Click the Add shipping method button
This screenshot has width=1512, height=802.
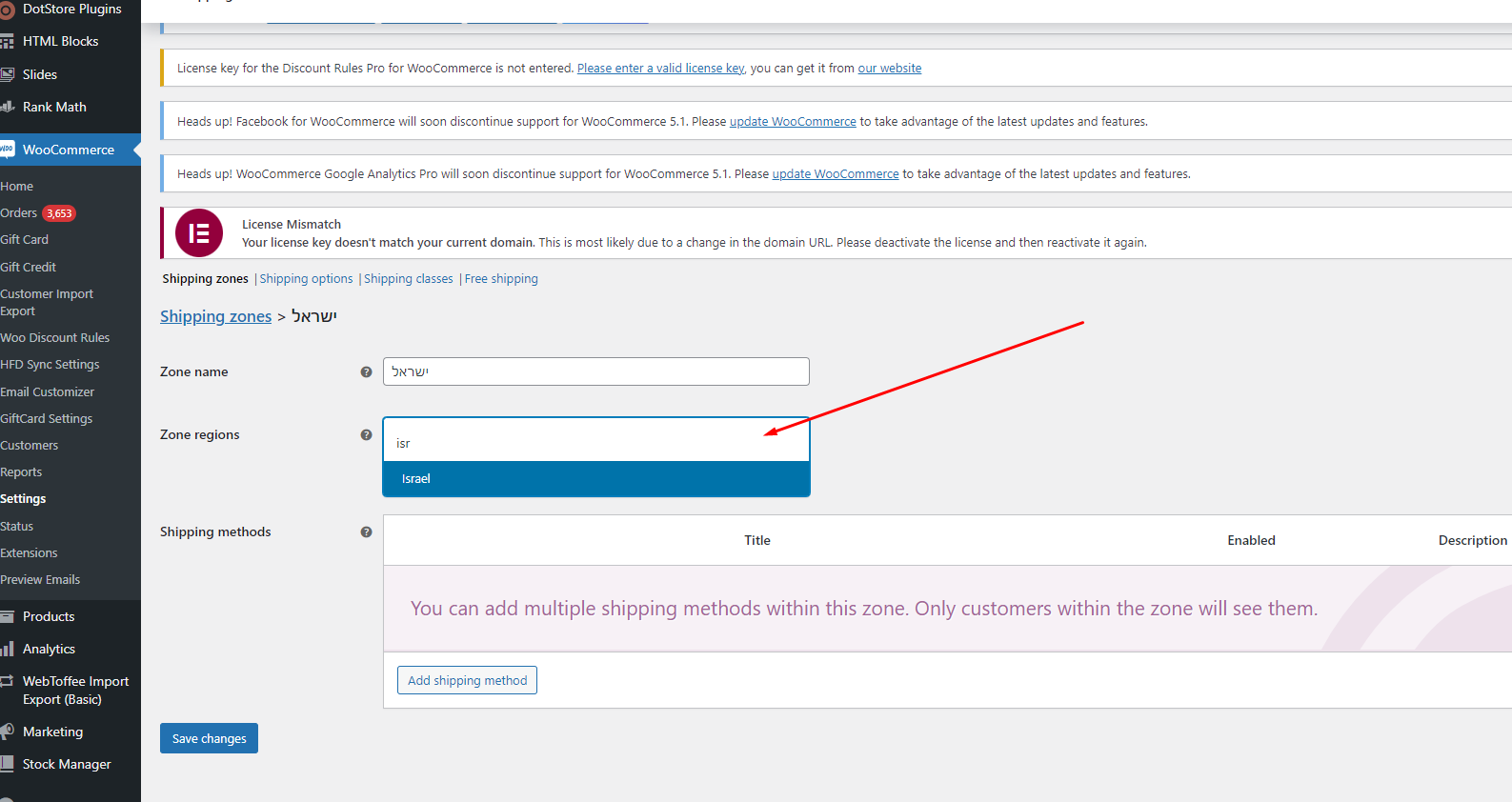(467, 681)
